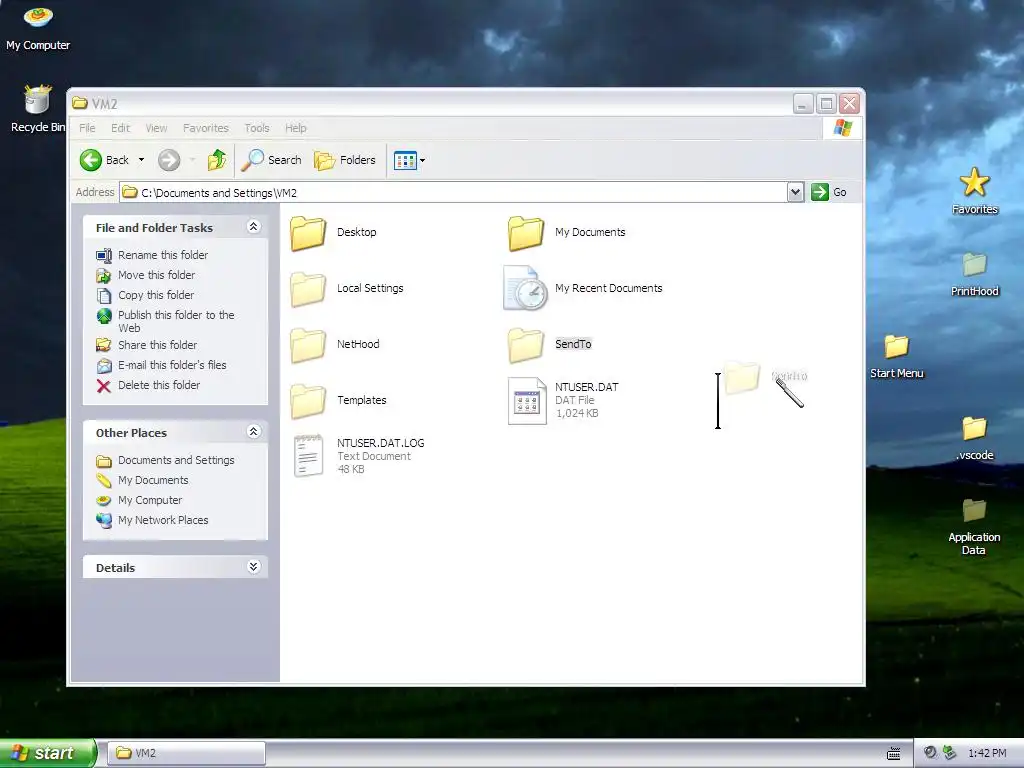The image size is (1024, 768).
Task: Open the Edit menu
Action: [120, 128]
